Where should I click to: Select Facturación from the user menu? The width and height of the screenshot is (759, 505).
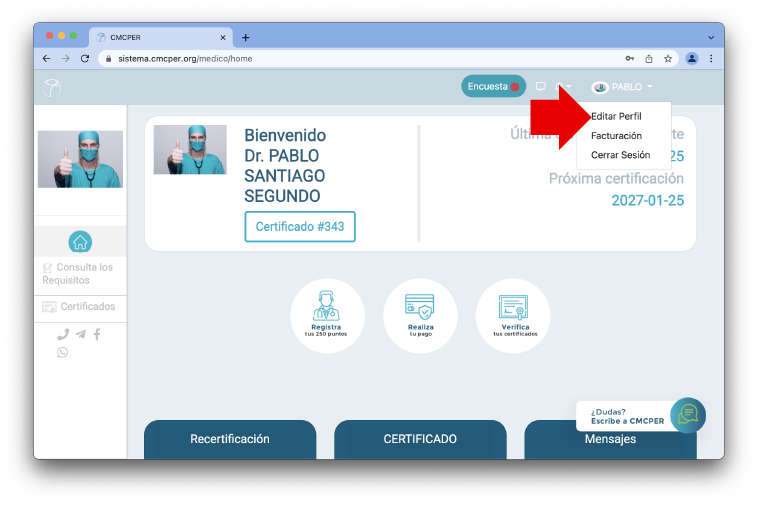(616, 135)
